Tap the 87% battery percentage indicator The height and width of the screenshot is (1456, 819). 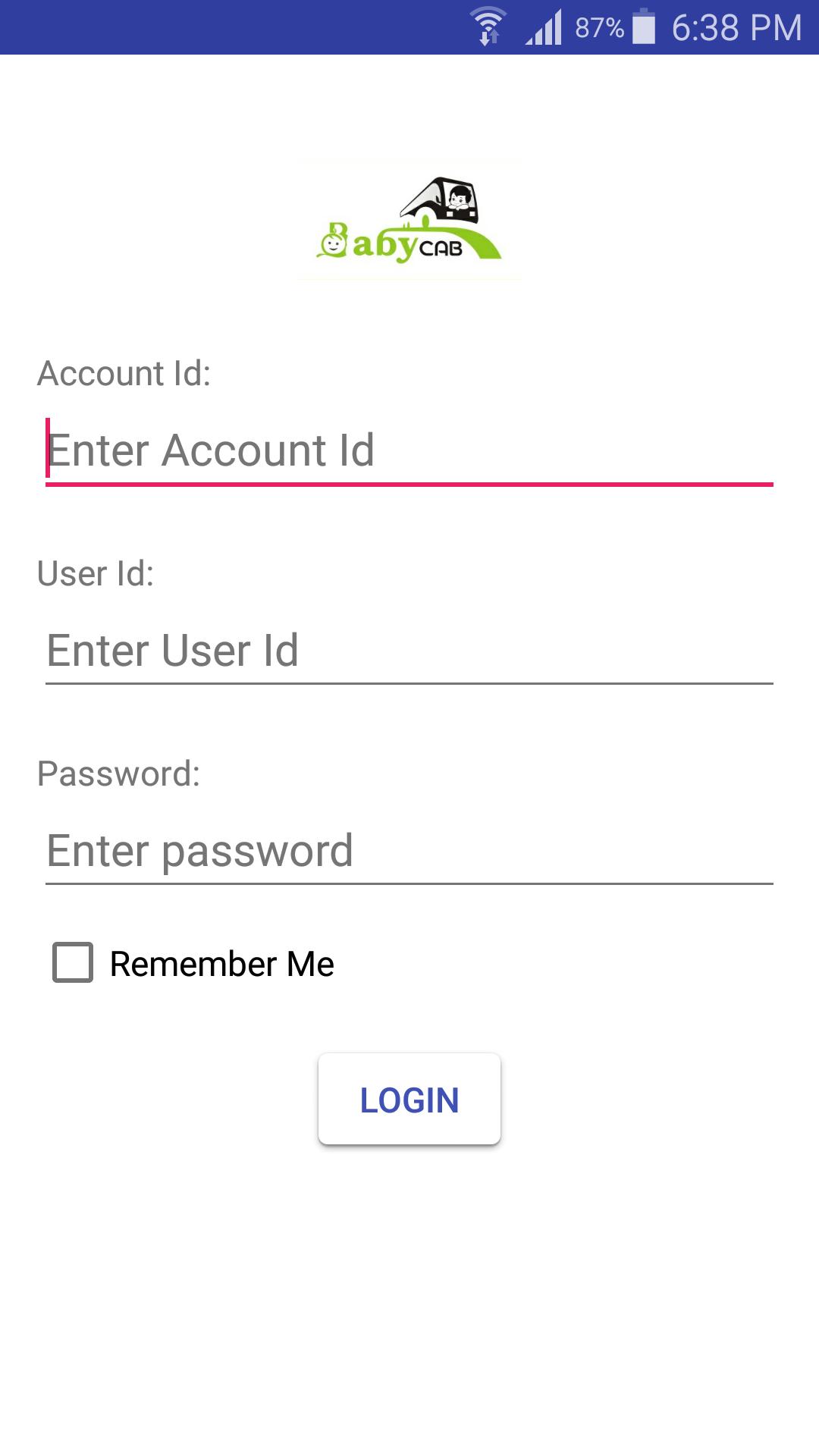click(599, 28)
